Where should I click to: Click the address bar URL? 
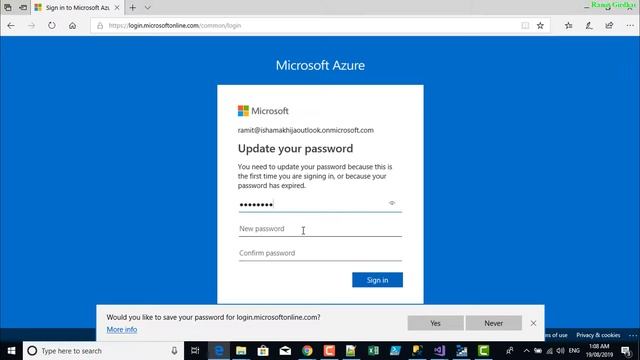[175, 25]
